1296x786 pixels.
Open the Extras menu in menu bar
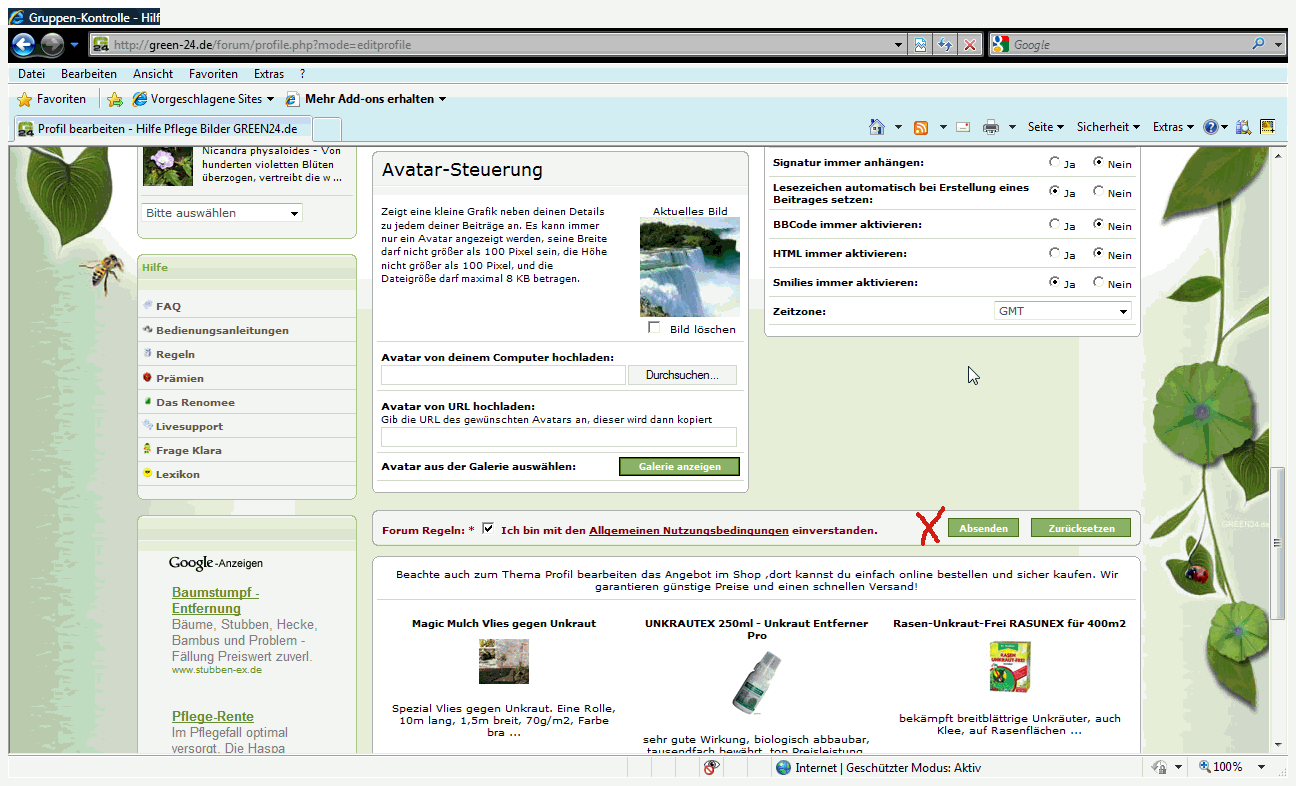[x=268, y=74]
